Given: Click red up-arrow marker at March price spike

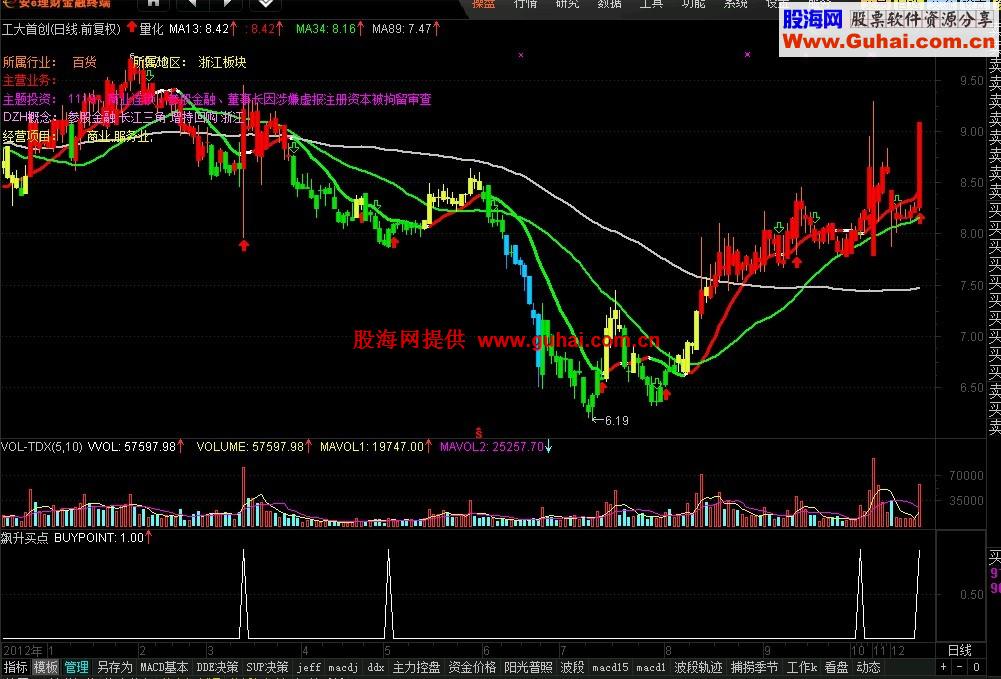Looking at the screenshot, I should pyautogui.click(x=244, y=245).
